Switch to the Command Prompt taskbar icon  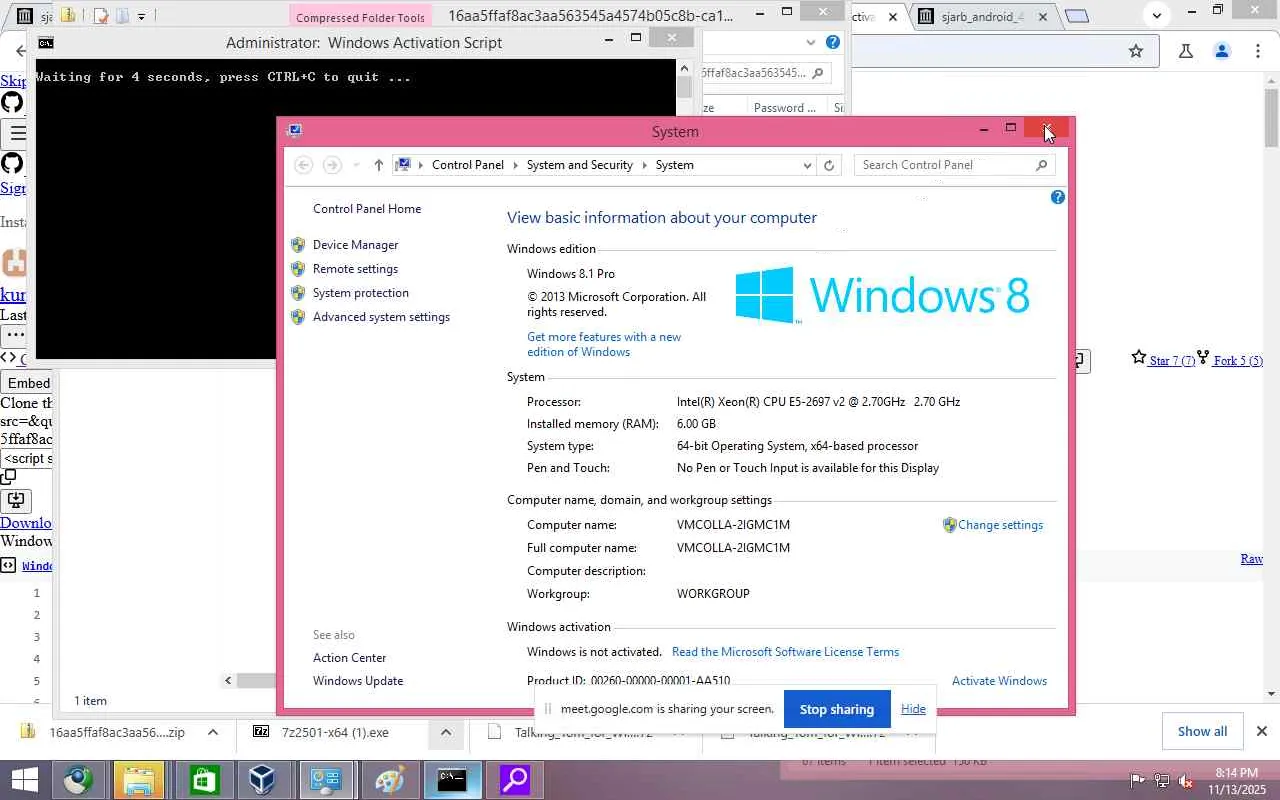pyautogui.click(x=451, y=780)
